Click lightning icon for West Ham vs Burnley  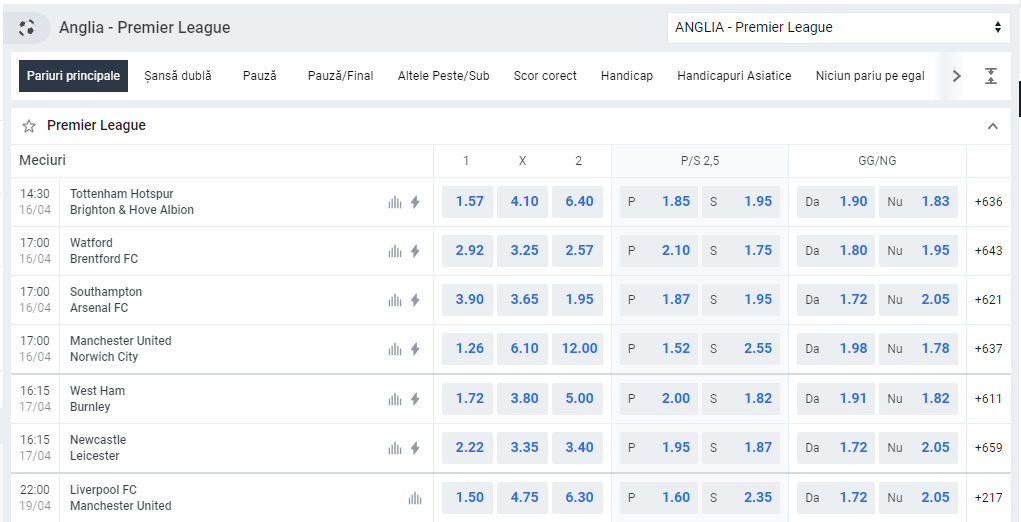click(415, 399)
